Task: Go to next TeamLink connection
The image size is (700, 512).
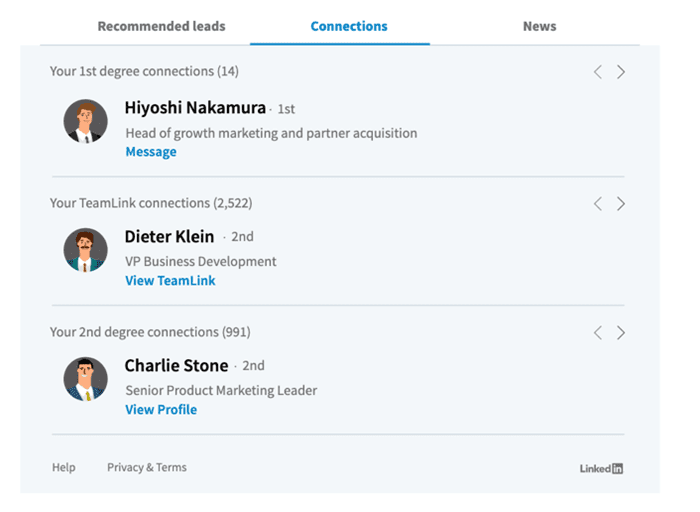Action: point(621,204)
